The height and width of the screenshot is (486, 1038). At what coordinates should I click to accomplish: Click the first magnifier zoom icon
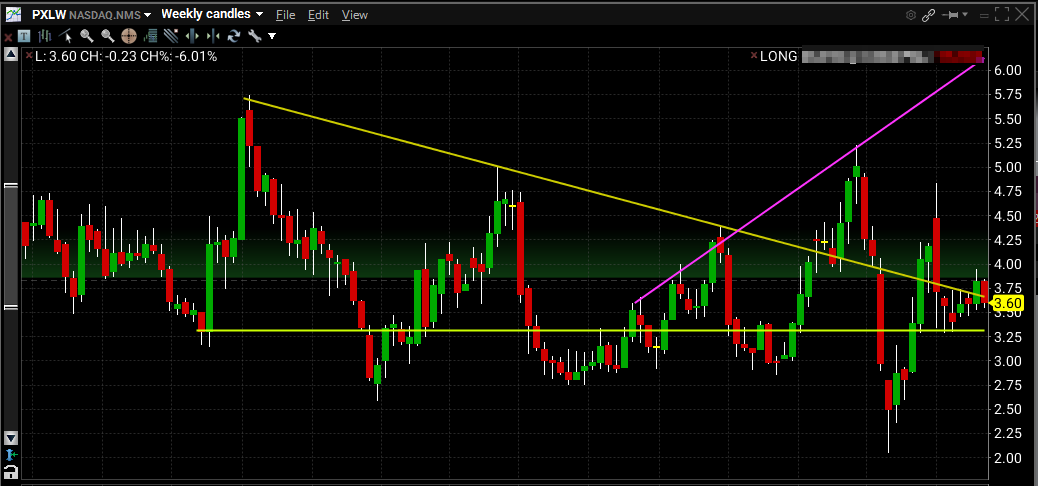(87, 36)
